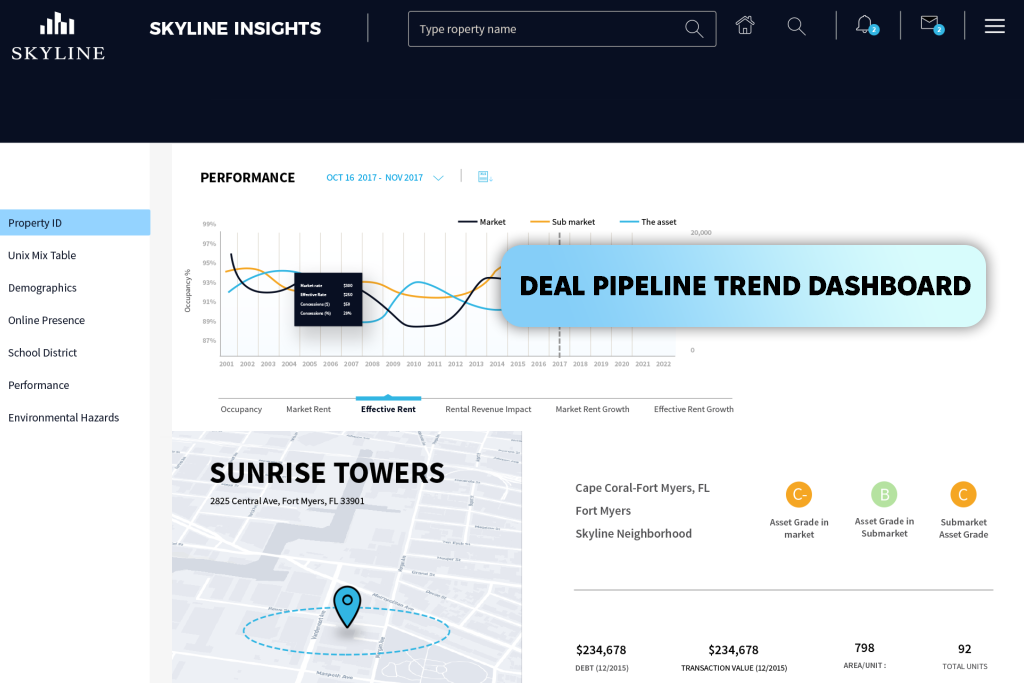This screenshot has width=1024, height=683.
Task: Open Unix Mix Table in sidebar
Action: (x=42, y=255)
